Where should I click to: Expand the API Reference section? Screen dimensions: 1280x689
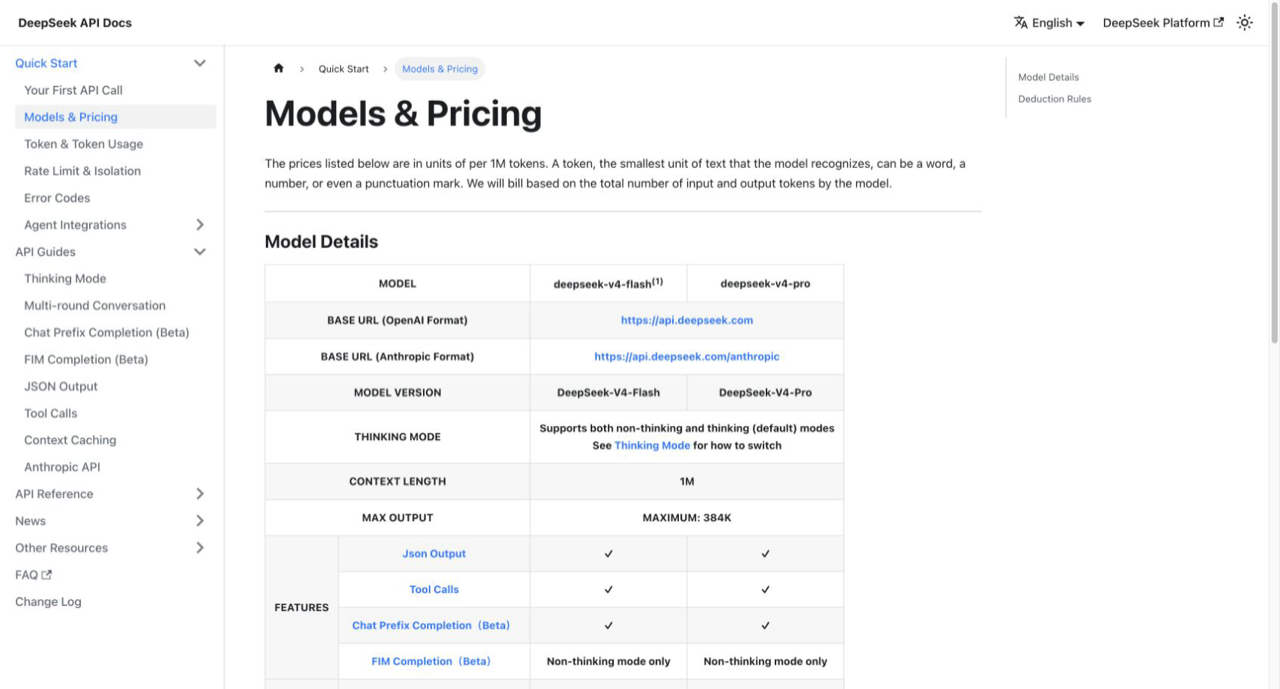(x=200, y=494)
